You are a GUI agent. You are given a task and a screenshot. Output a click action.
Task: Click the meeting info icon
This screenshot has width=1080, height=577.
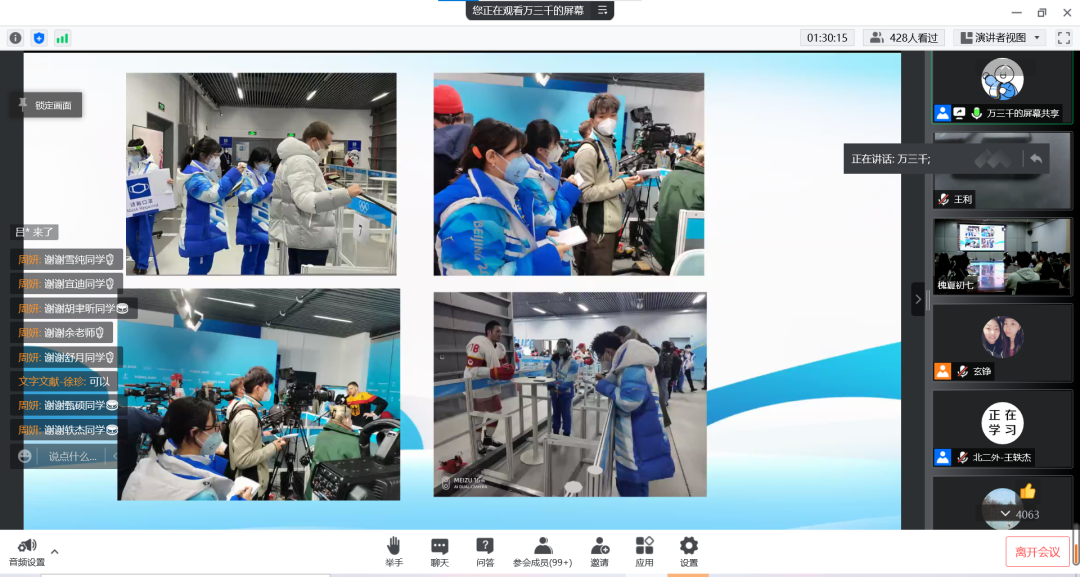tap(15, 38)
